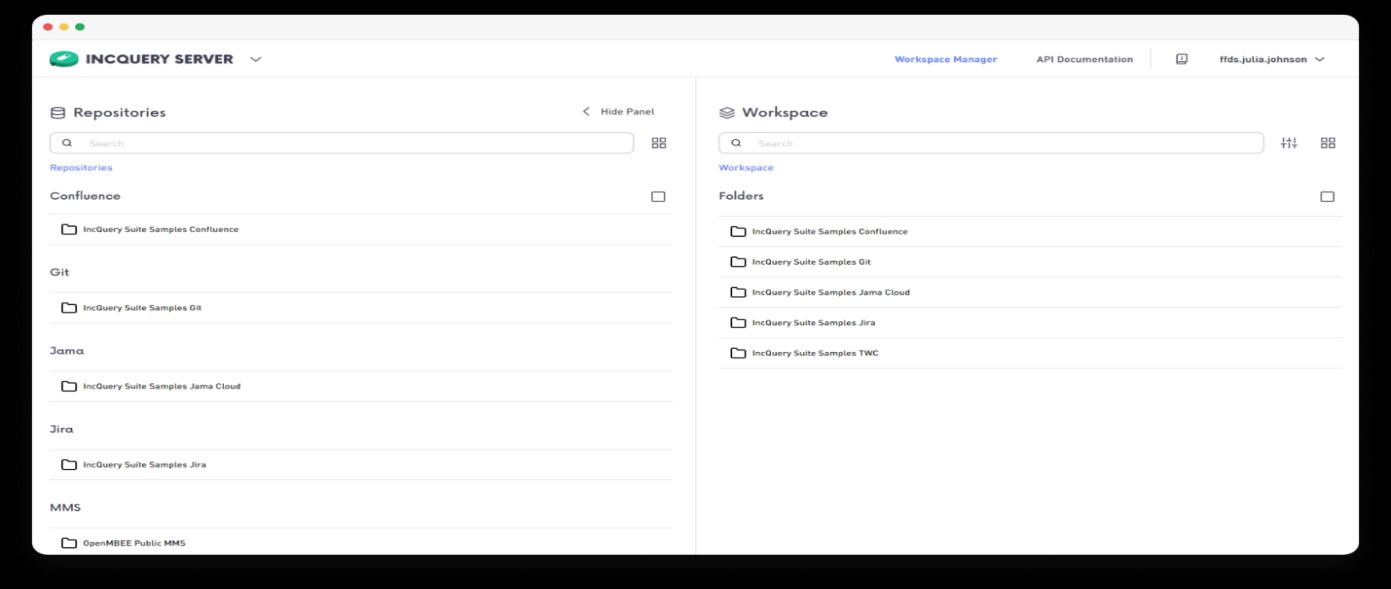The height and width of the screenshot is (589, 1391).
Task: Open the ffds.julia.johnson user menu
Action: [x=1271, y=59]
